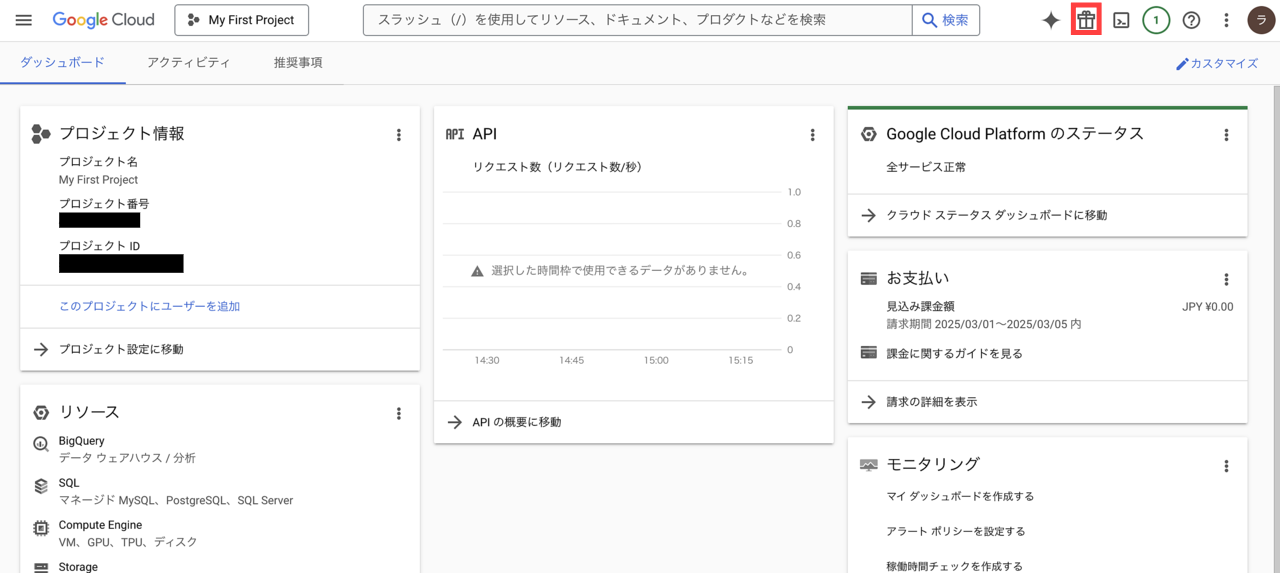The image size is (1280, 573).
Task: Open the monitoring card options menu
Action: click(x=1226, y=466)
